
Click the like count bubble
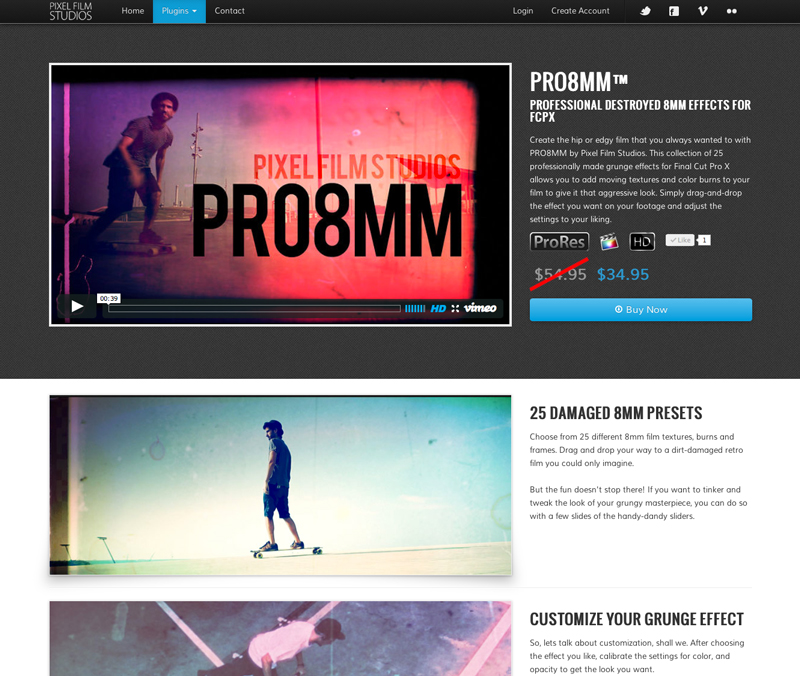(704, 240)
